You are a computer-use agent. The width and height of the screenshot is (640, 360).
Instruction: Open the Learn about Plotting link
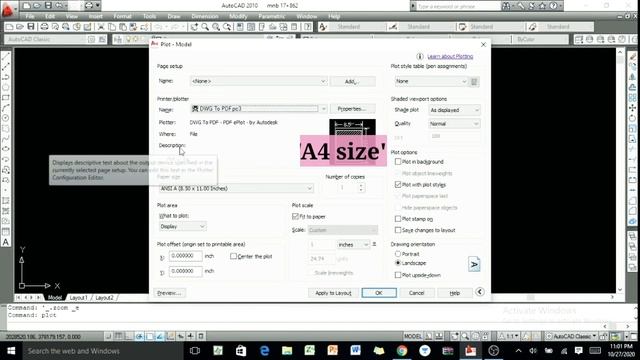point(450,56)
